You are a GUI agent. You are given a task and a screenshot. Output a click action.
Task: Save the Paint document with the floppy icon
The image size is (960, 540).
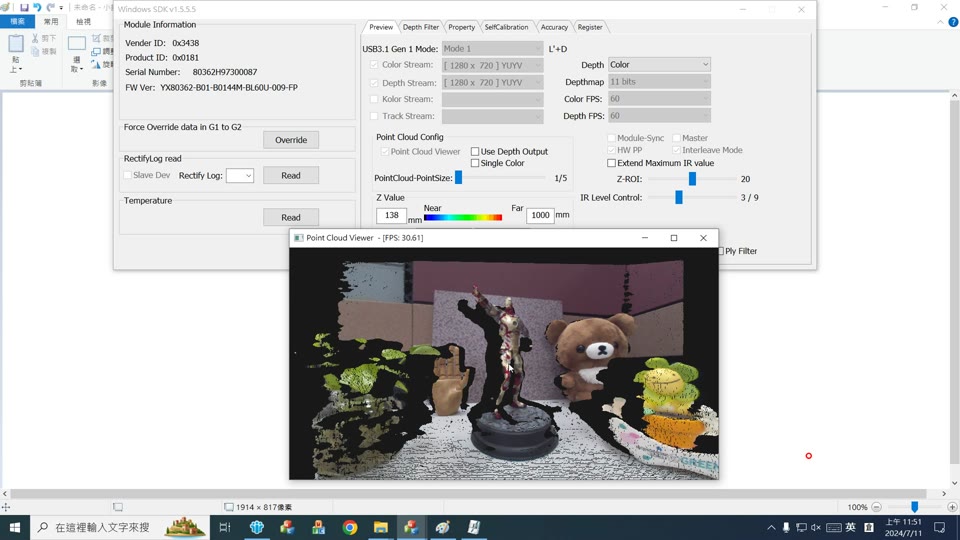coord(24,7)
